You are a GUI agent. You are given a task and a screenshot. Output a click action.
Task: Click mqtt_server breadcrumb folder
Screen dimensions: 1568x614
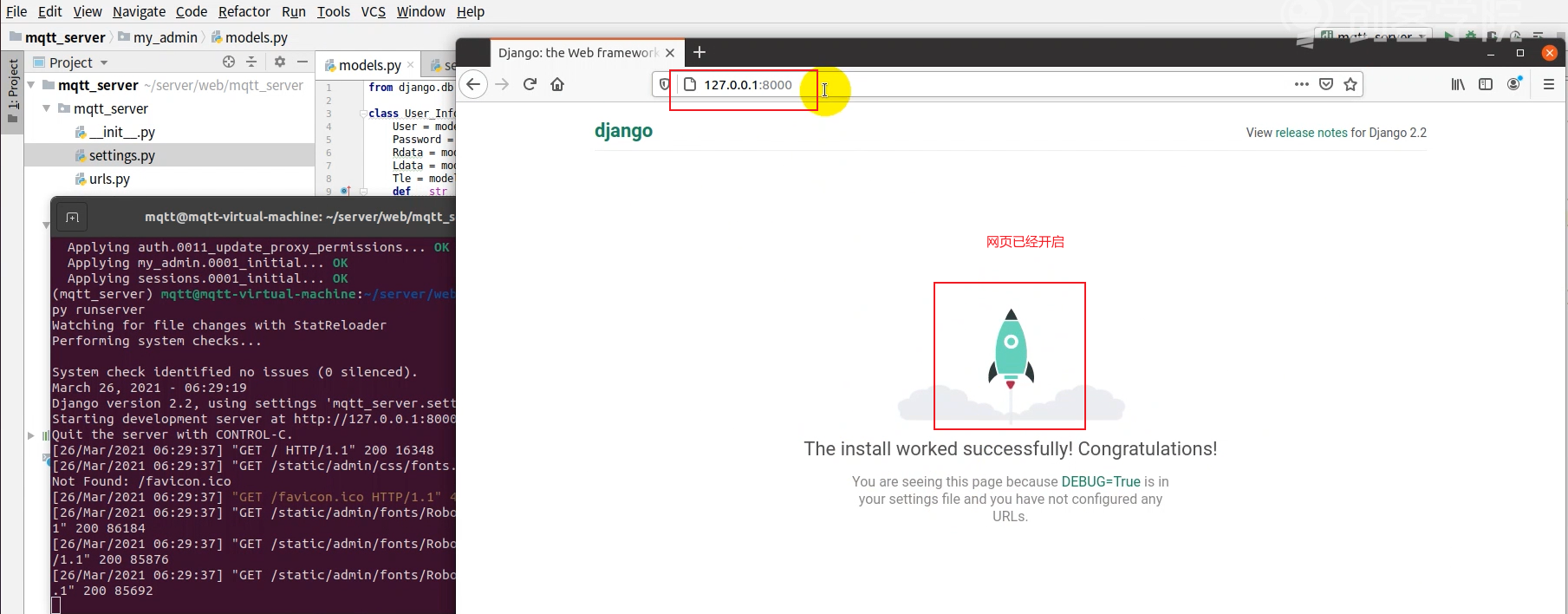(x=57, y=37)
